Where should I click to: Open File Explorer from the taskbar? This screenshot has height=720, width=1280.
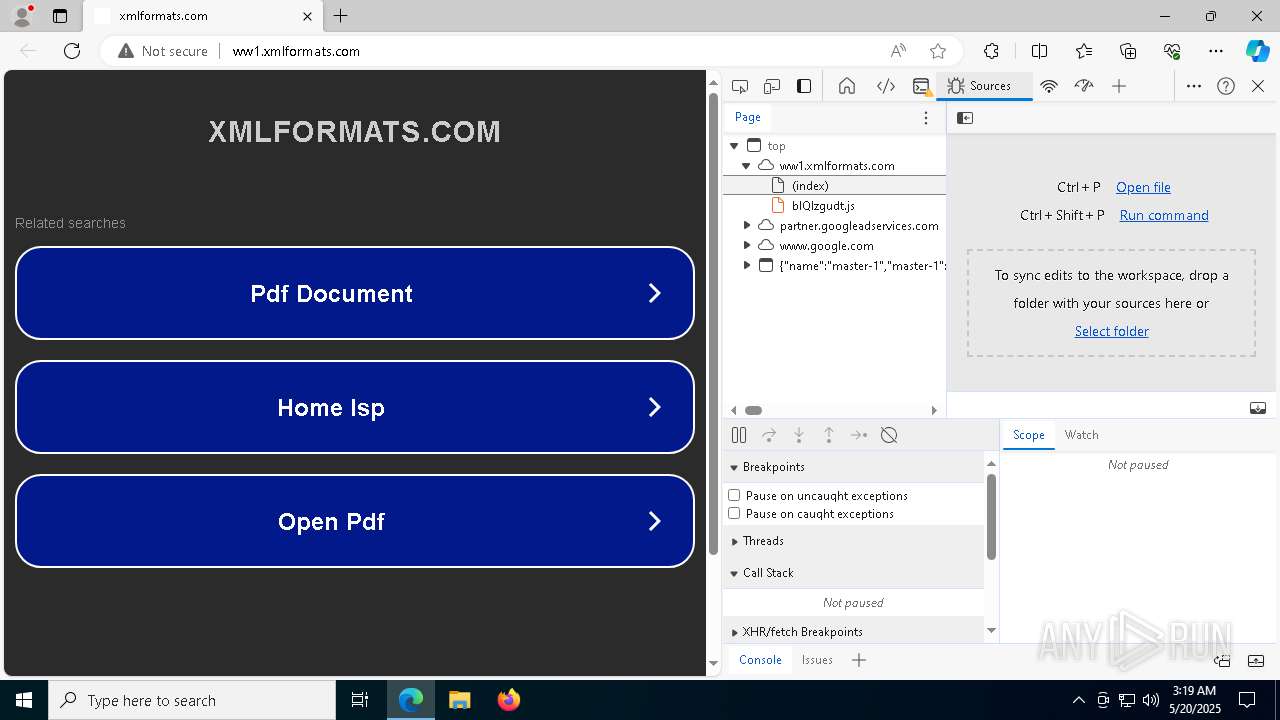tap(460, 700)
